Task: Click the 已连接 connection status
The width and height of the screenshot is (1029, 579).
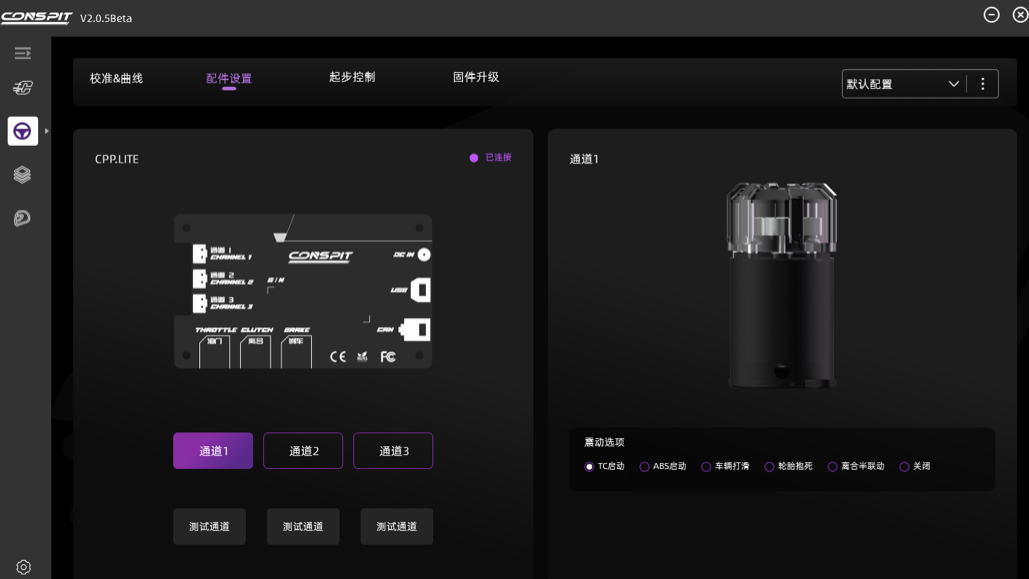Action: (x=491, y=158)
